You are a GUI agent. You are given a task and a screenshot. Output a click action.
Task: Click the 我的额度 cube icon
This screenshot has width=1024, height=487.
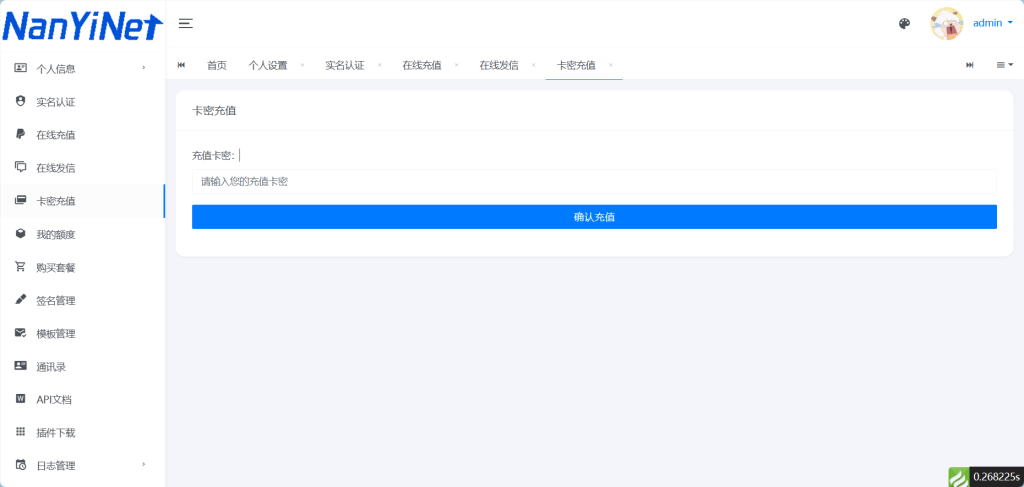coord(20,234)
